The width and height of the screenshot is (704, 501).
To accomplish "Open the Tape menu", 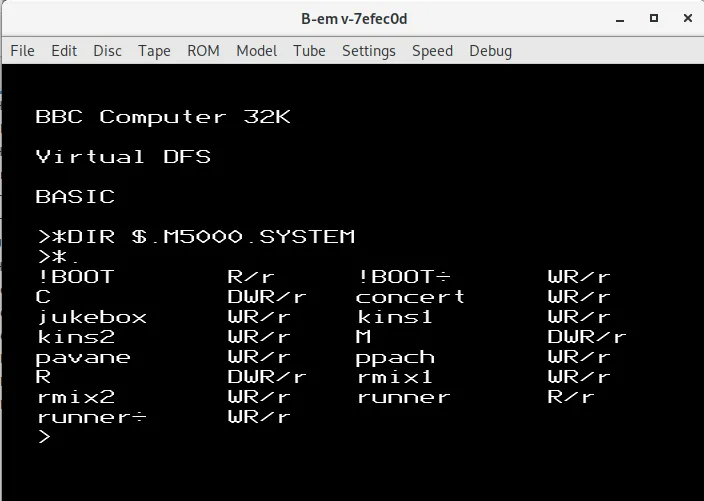I will click(154, 51).
